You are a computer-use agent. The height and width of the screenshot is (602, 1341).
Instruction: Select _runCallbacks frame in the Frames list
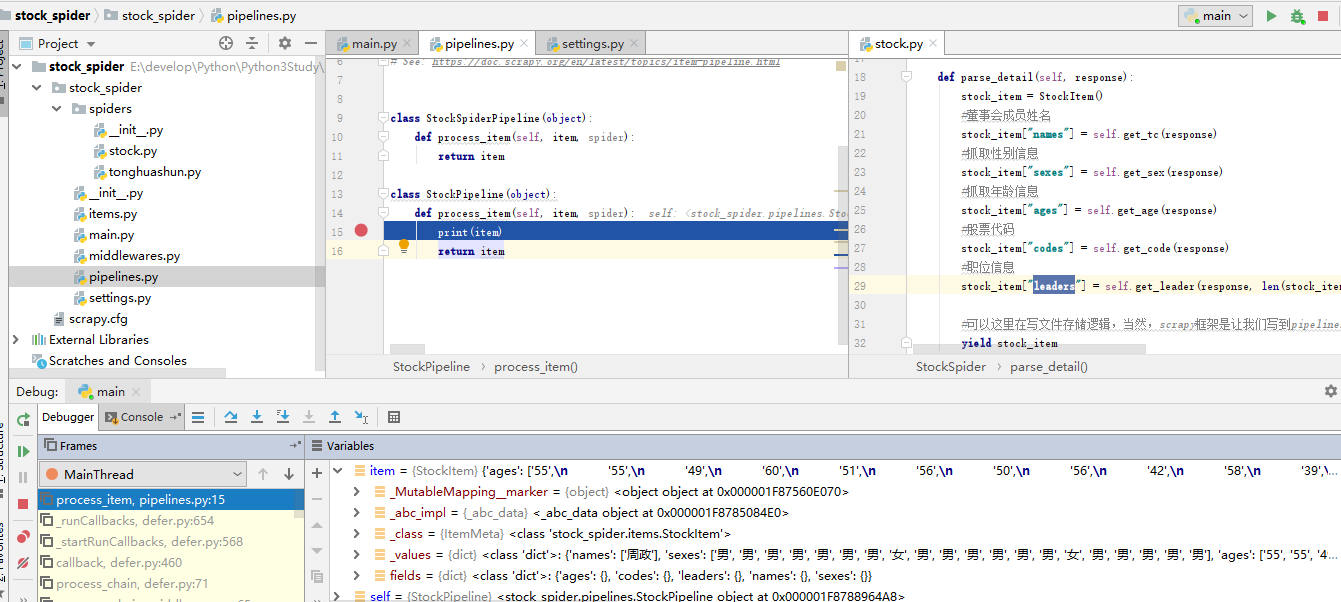pos(134,521)
